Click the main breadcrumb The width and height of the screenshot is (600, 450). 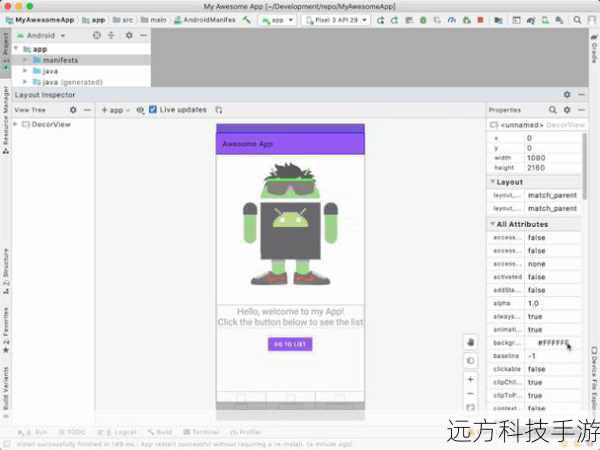[x=153, y=20]
